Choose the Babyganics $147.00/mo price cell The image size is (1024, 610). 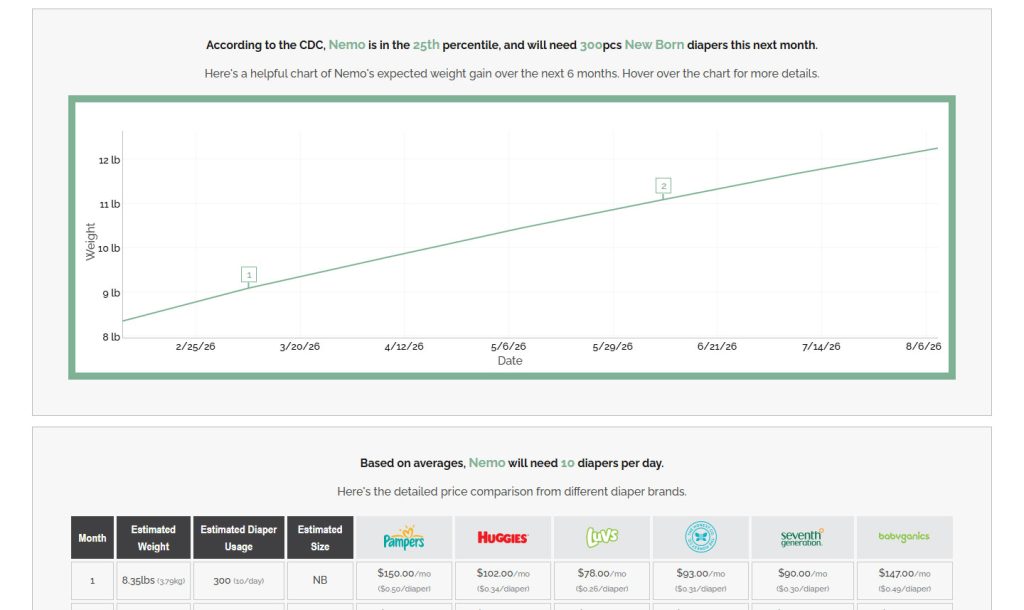[903, 580]
